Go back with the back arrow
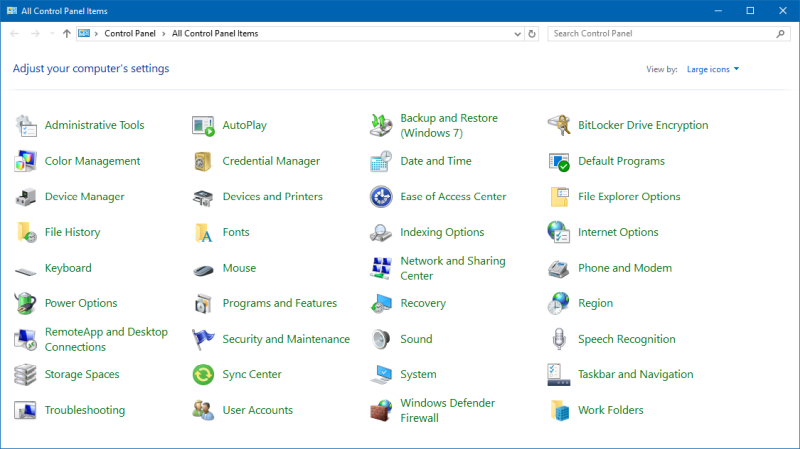This screenshot has width=800, height=449. [x=14, y=34]
